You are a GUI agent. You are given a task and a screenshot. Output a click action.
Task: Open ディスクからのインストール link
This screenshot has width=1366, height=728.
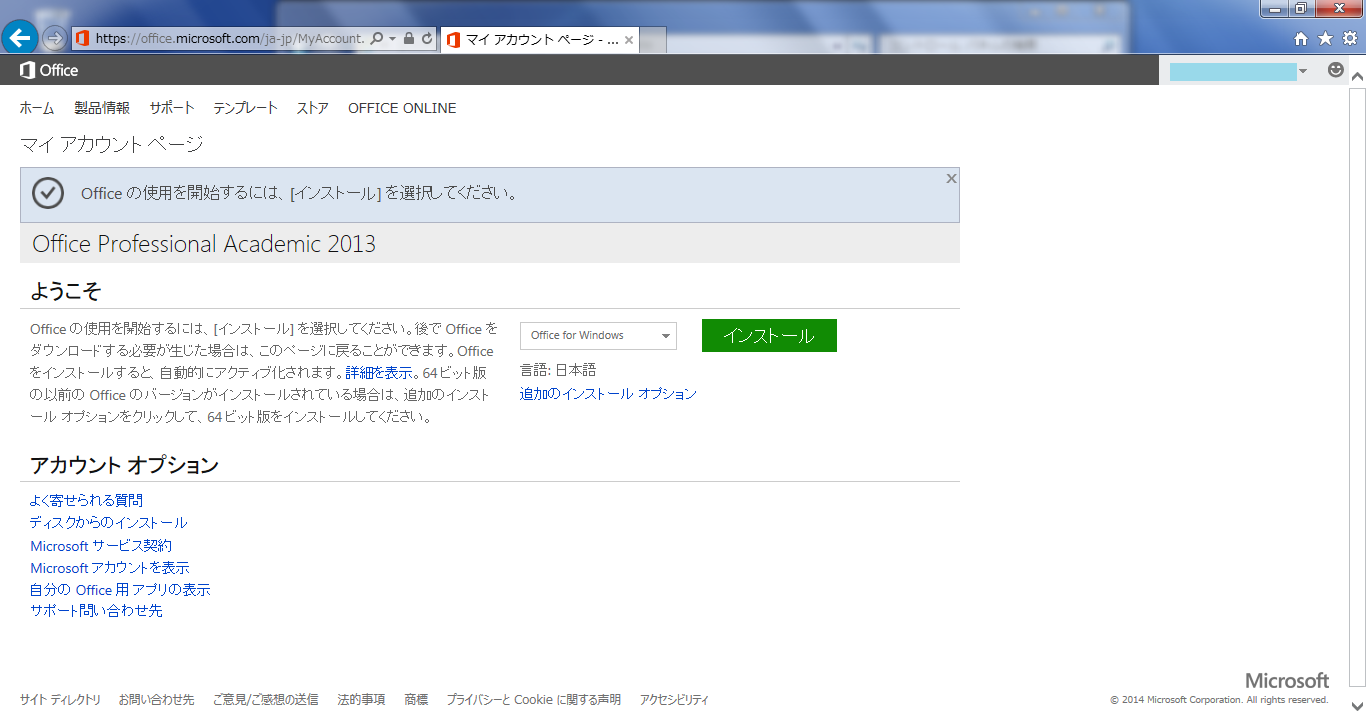[x=109, y=523]
